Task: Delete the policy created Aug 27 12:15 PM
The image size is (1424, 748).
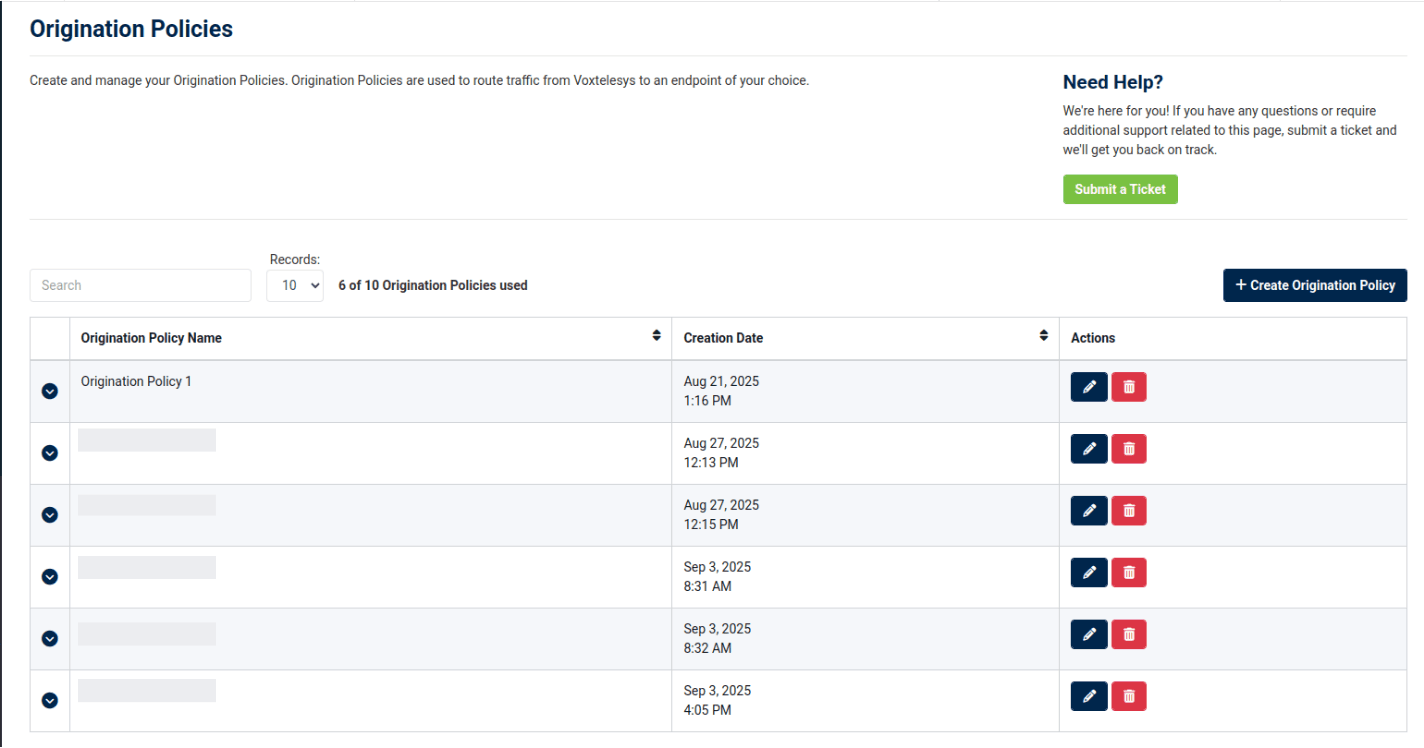Action: [1129, 511]
